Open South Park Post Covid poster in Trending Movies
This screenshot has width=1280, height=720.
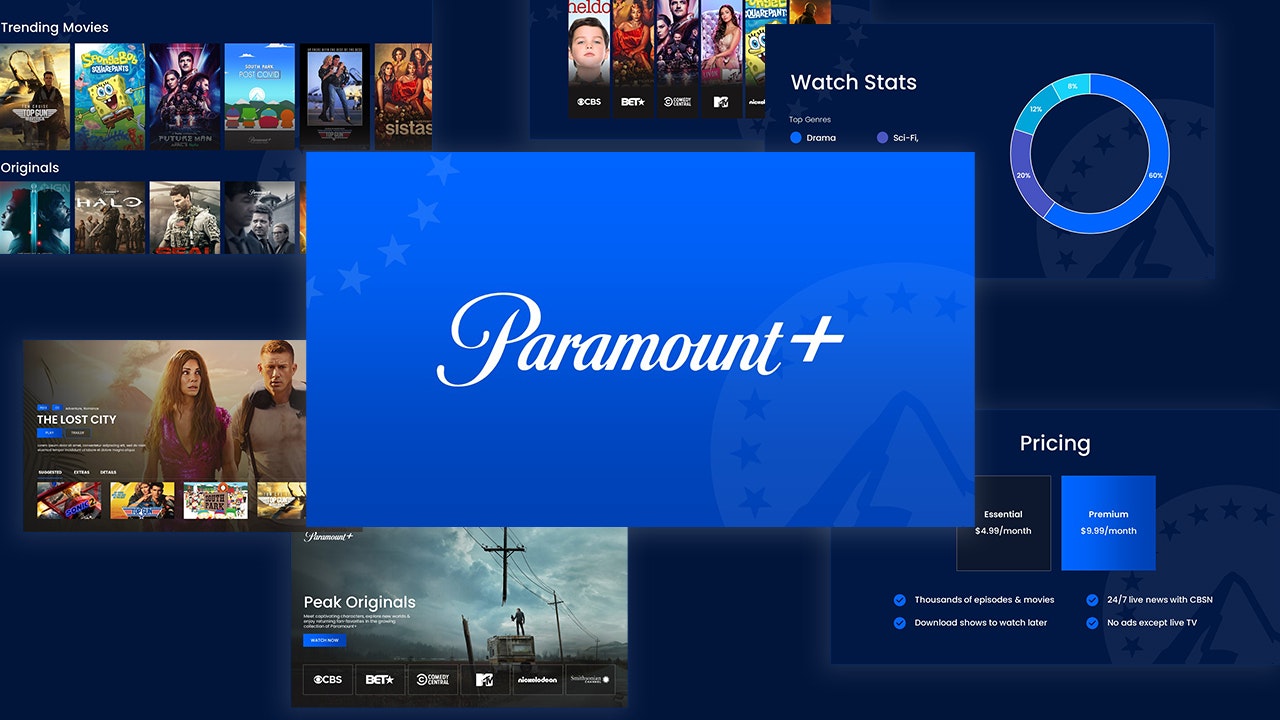259,97
